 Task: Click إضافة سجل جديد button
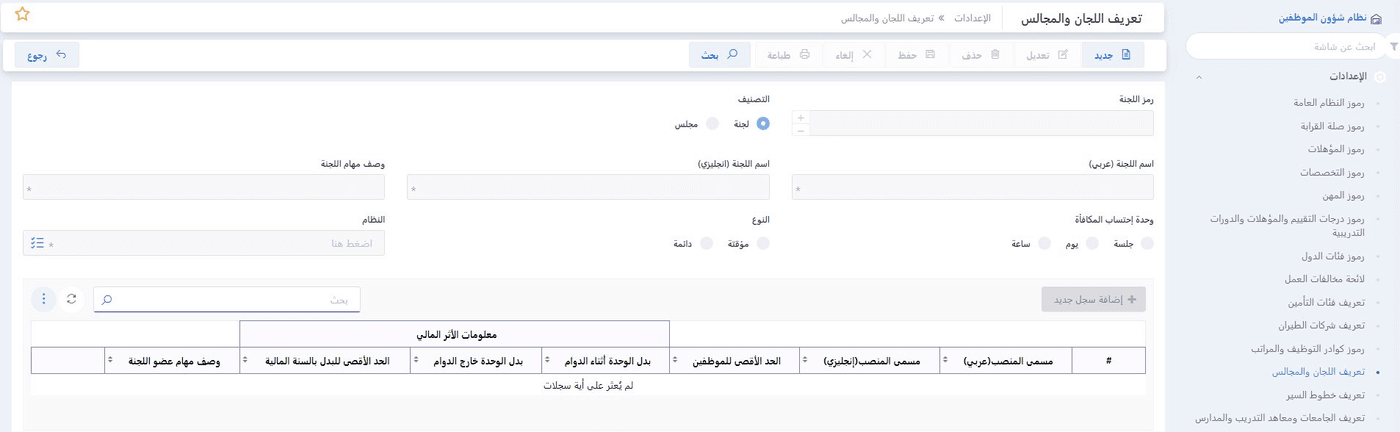[1093, 299]
